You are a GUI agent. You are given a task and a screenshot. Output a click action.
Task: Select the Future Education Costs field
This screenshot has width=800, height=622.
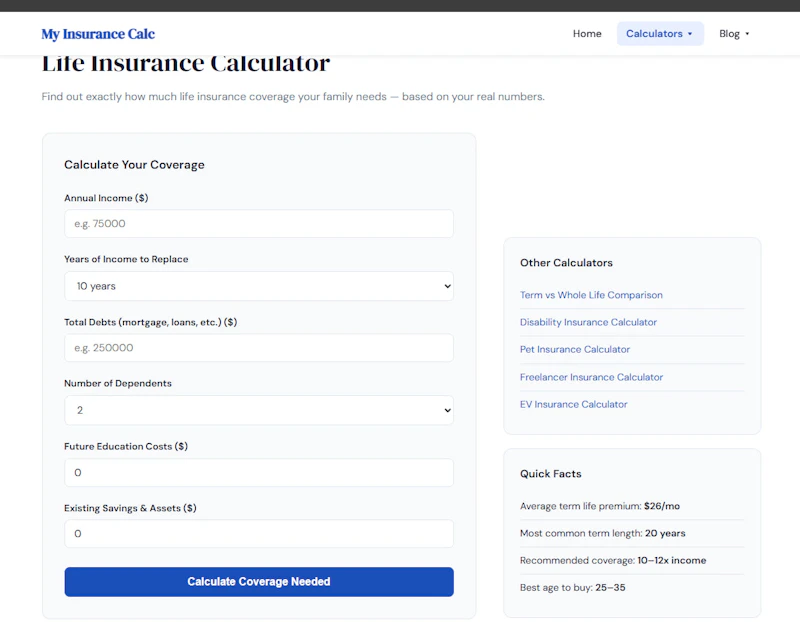click(259, 472)
